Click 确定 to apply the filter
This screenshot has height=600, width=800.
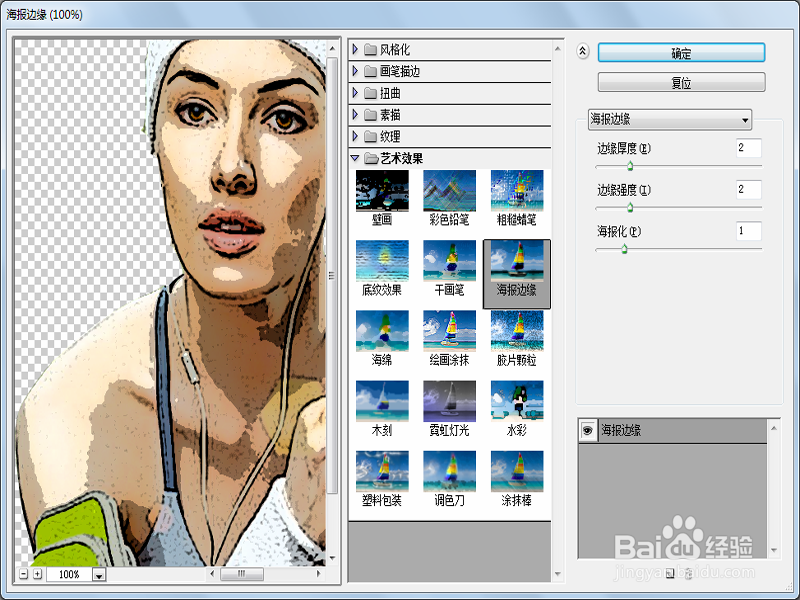click(681, 53)
